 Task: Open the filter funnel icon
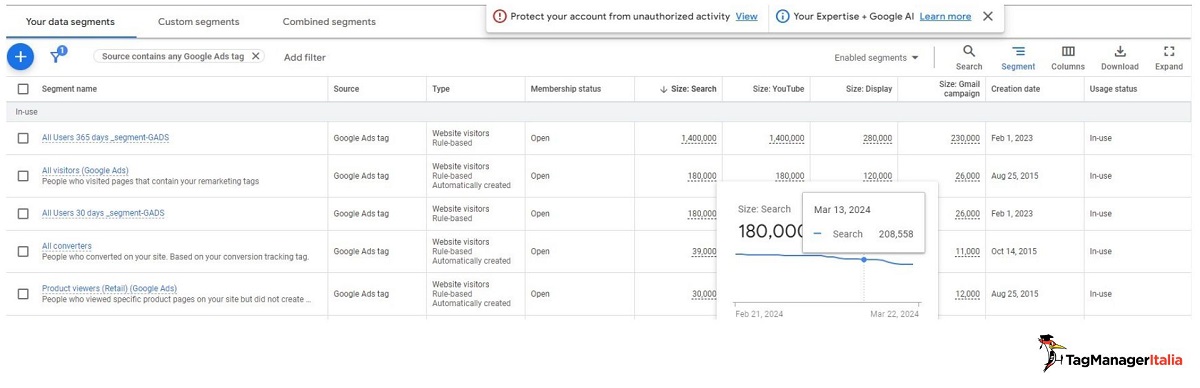(x=57, y=56)
